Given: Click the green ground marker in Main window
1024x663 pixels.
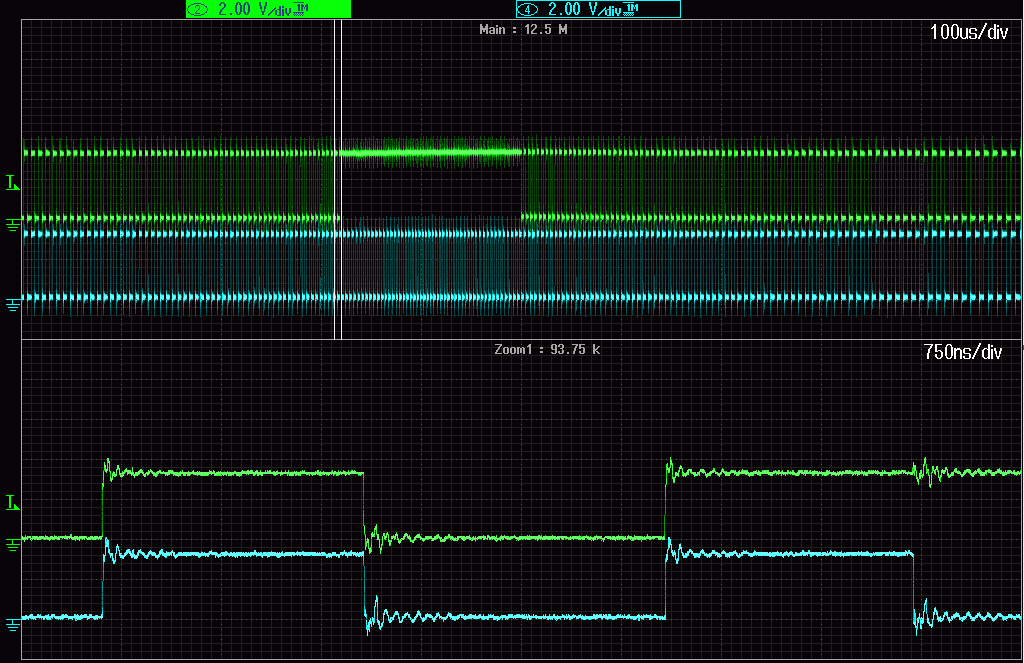Looking at the screenshot, I should tap(12, 225).
